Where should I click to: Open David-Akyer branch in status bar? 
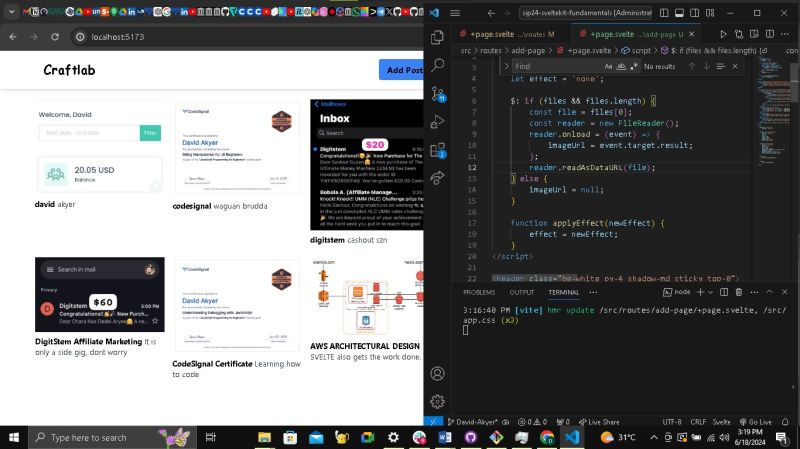click(x=472, y=422)
